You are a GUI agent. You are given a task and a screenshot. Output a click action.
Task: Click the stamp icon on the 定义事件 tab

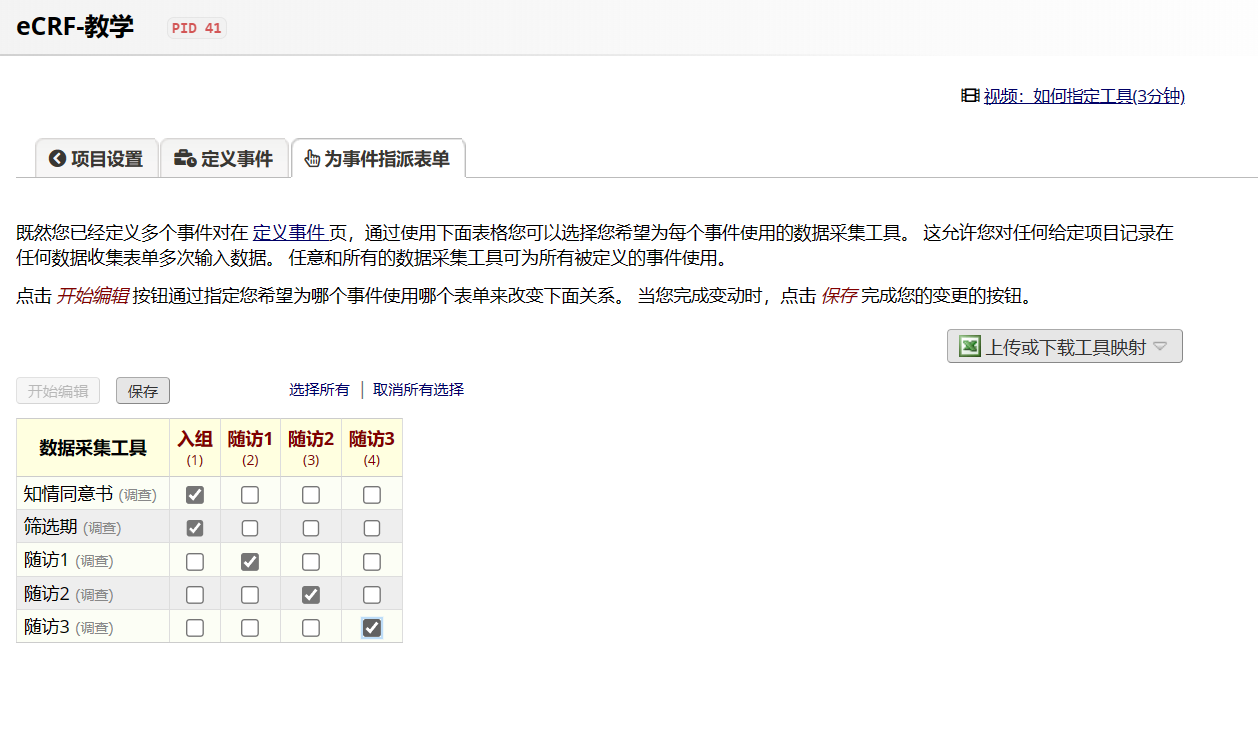pos(184,158)
